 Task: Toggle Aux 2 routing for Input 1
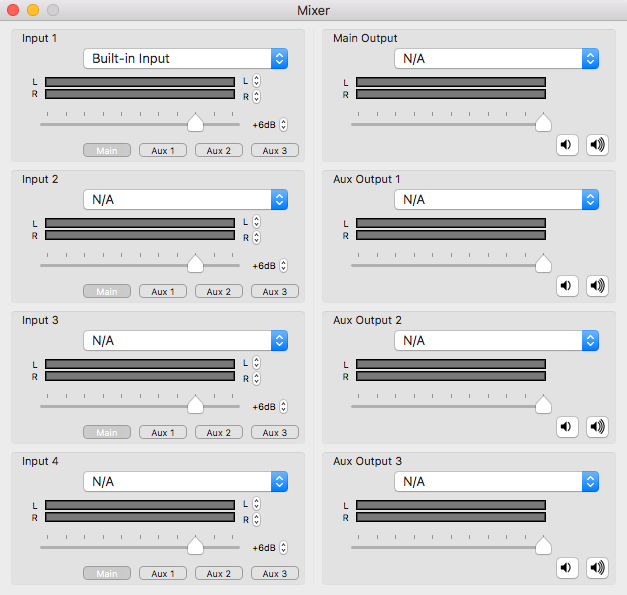[x=219, y=151]
